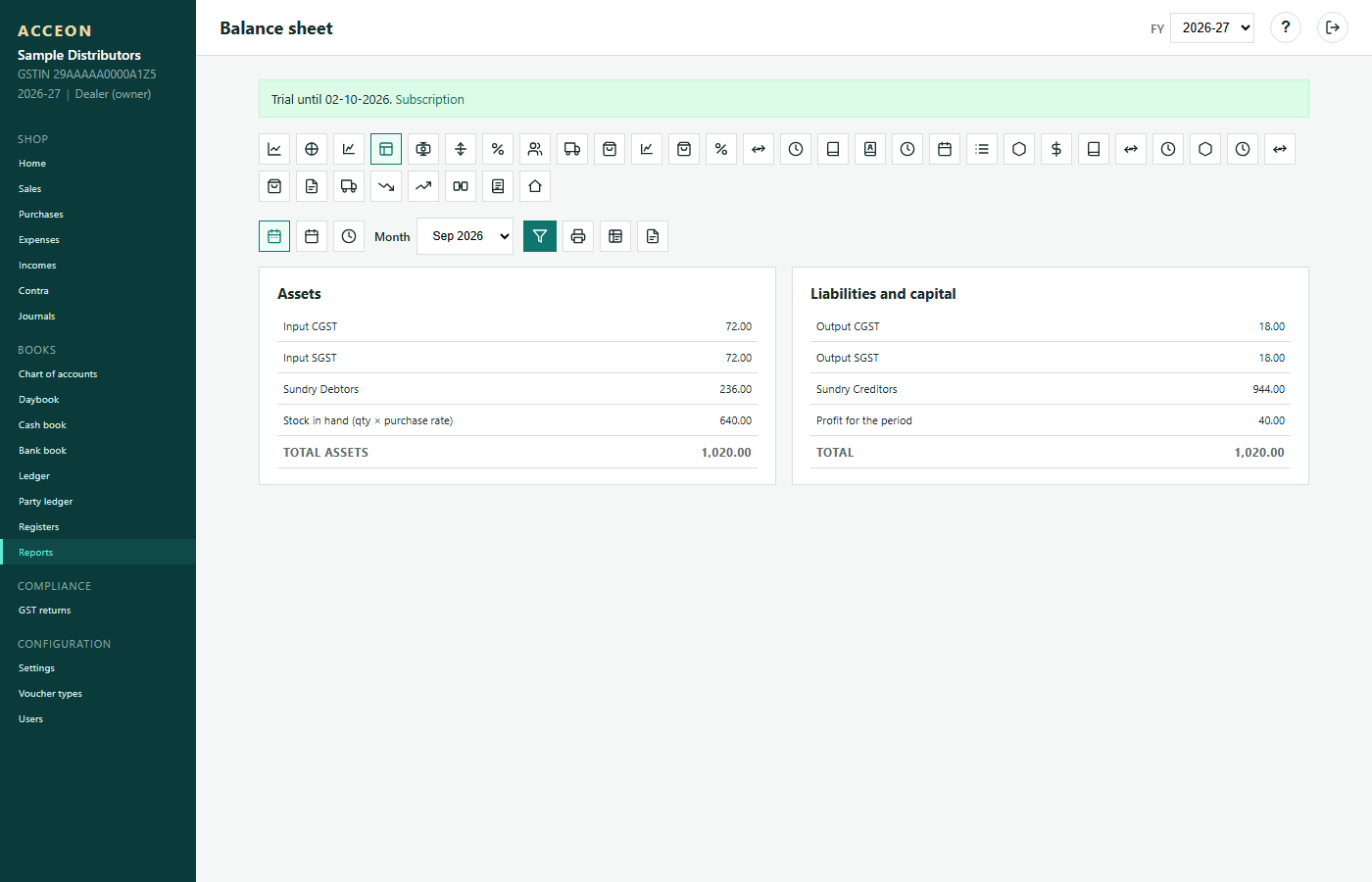
Task: Select the highlighted month-period calendar toggle
Action: (274, 236)
